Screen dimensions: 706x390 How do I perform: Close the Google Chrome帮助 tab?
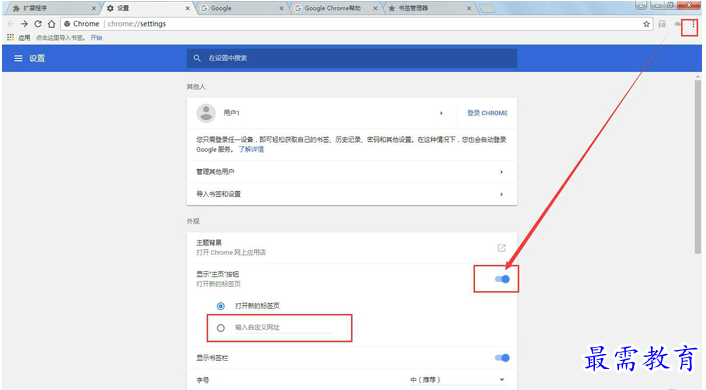coord(375,8)
